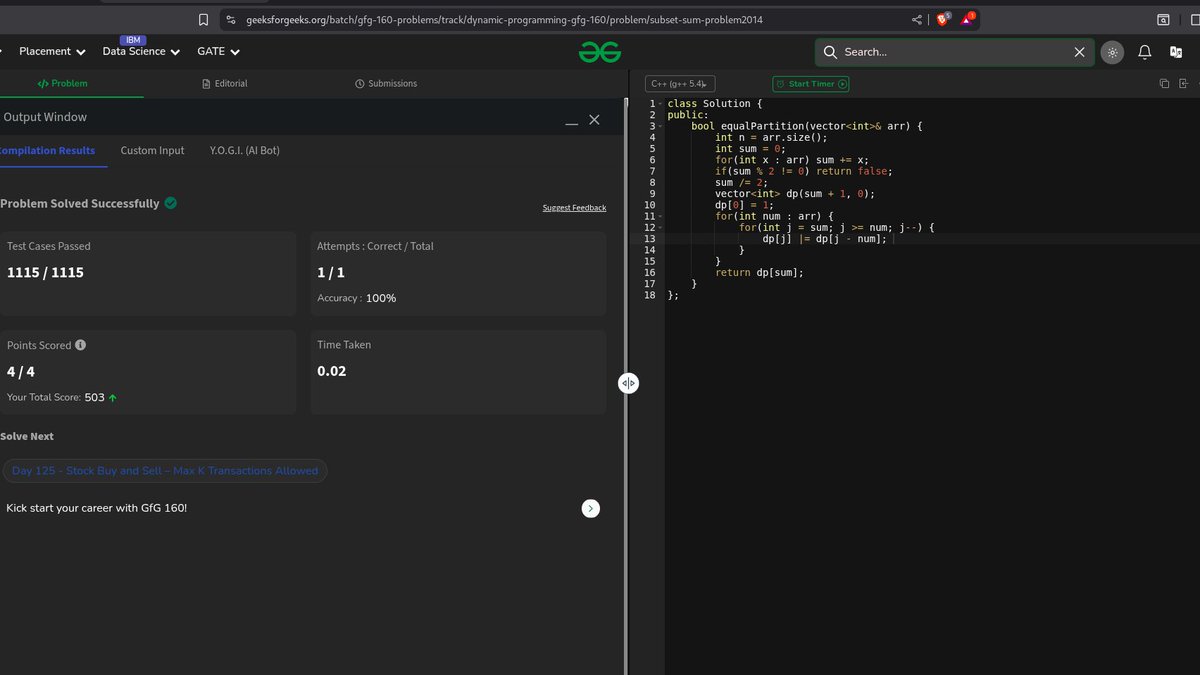Select the Compilation Results tab

tap(47, 150)
